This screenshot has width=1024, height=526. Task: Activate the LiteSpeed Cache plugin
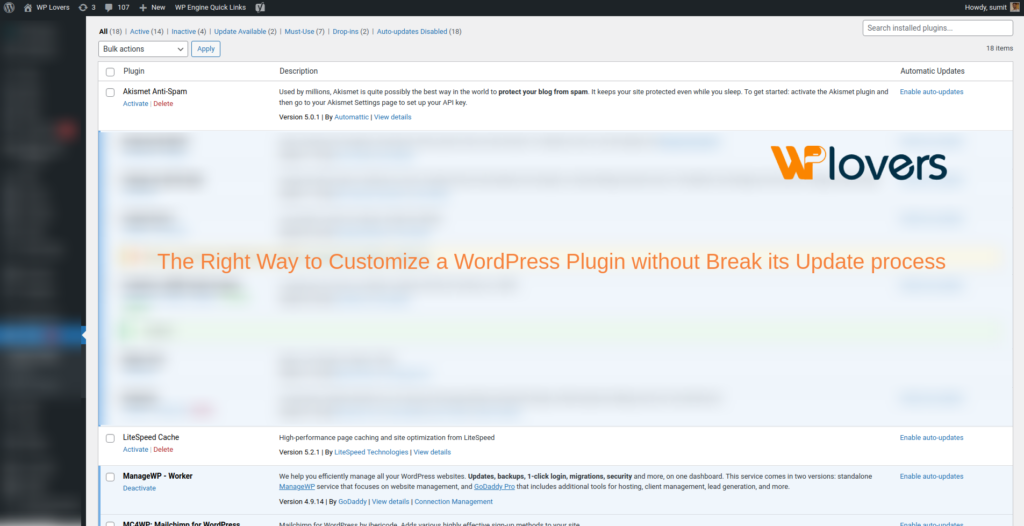coord(135,450)
